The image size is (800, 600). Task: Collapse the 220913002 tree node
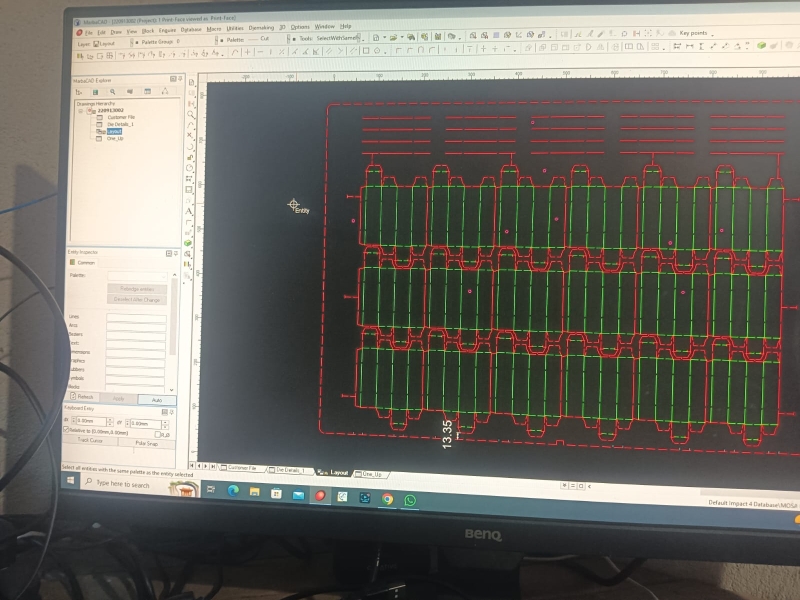point(79,110)
